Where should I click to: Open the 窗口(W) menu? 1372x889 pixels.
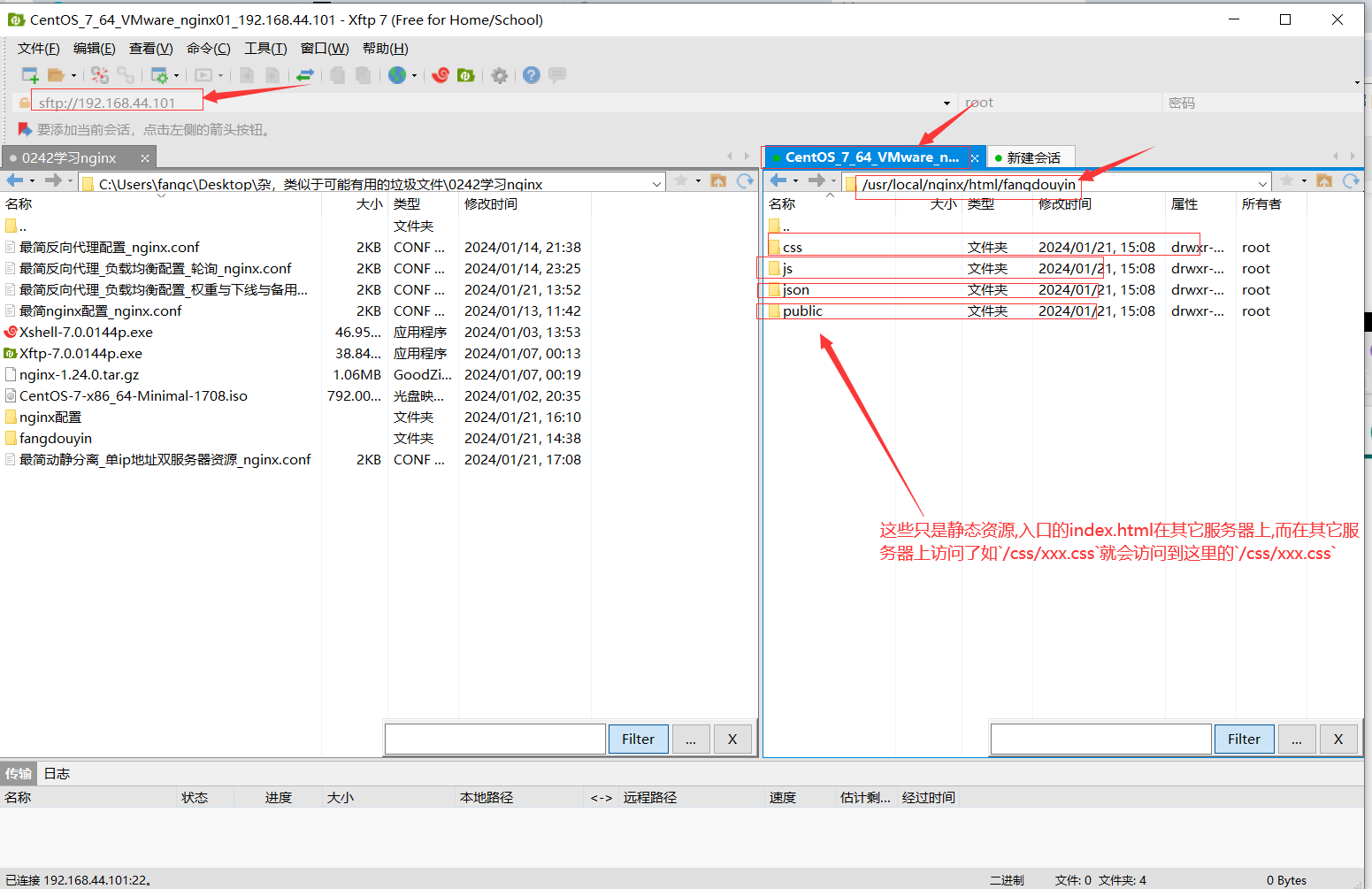[325, 49]
